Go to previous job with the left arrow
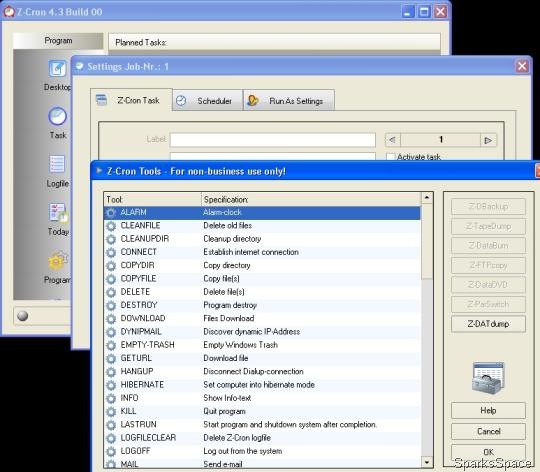Viewport: 540px width, 472px height. pyautogui.click(x=393, y=140)
